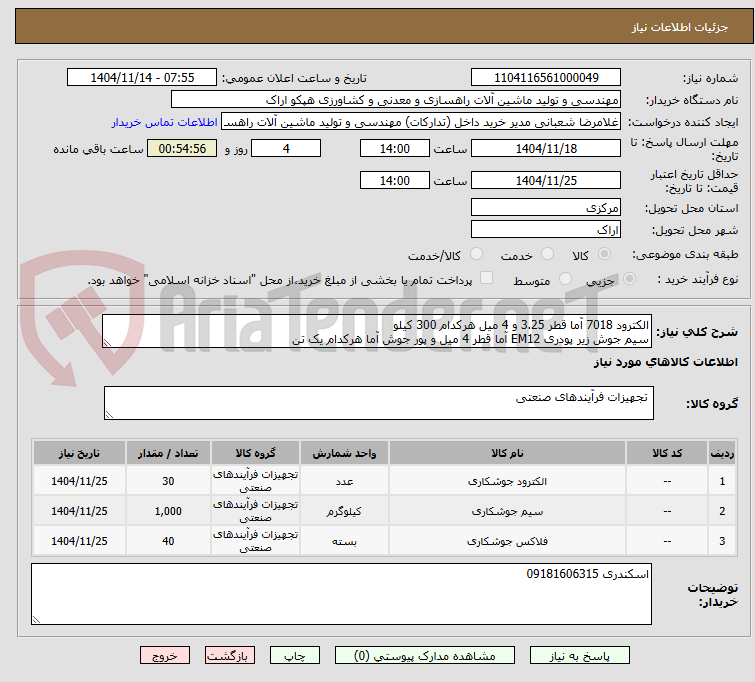The image size is (755, 682).
Task: Open the اطلاعات تماس خریدار link
Action: (165, 122)
